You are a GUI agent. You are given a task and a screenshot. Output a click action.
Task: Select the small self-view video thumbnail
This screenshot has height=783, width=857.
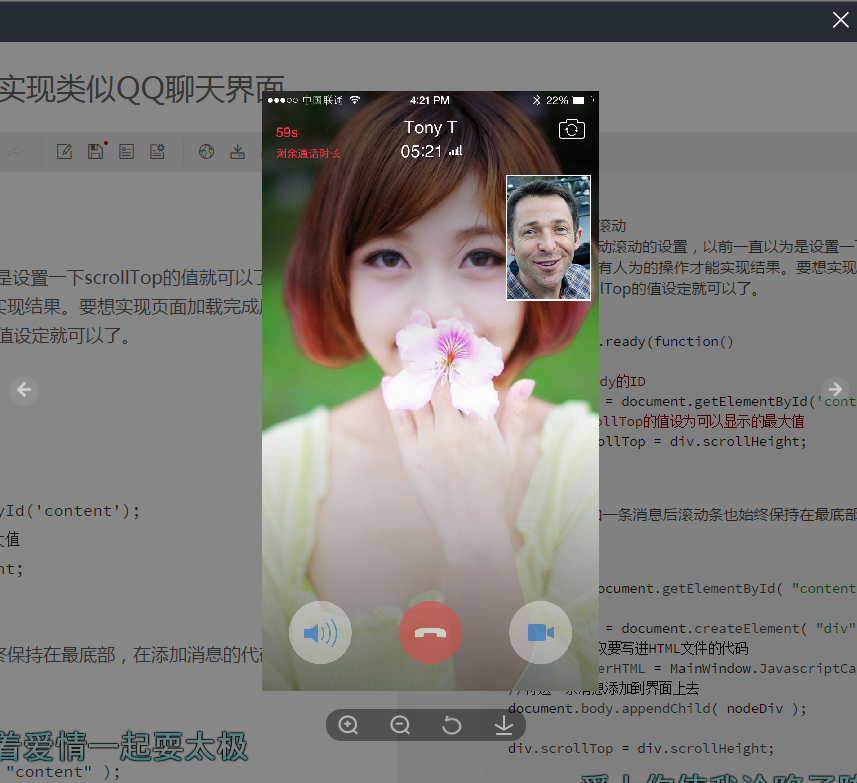pos(548,238)
